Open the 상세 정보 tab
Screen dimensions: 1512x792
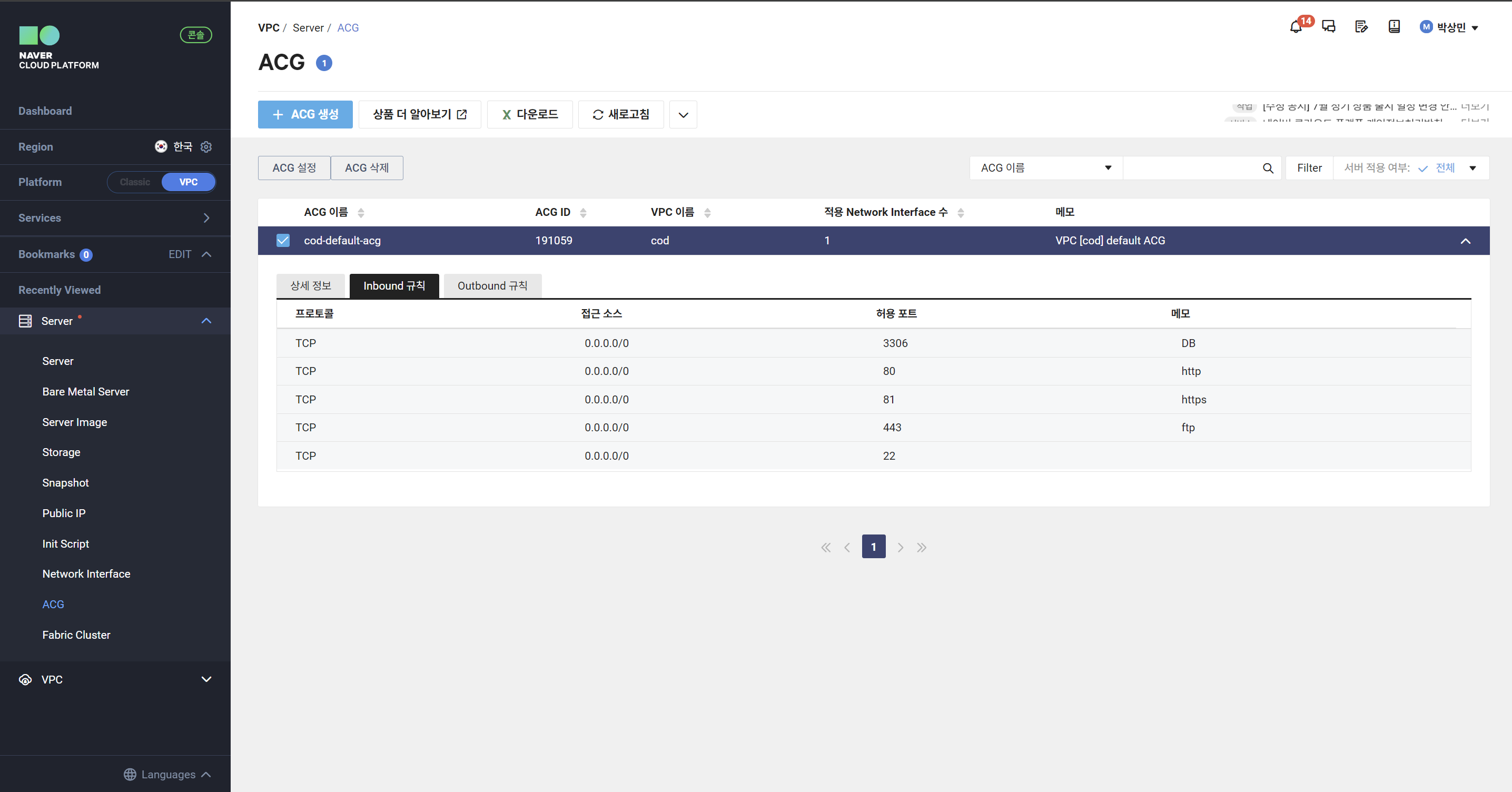[311, 286]
